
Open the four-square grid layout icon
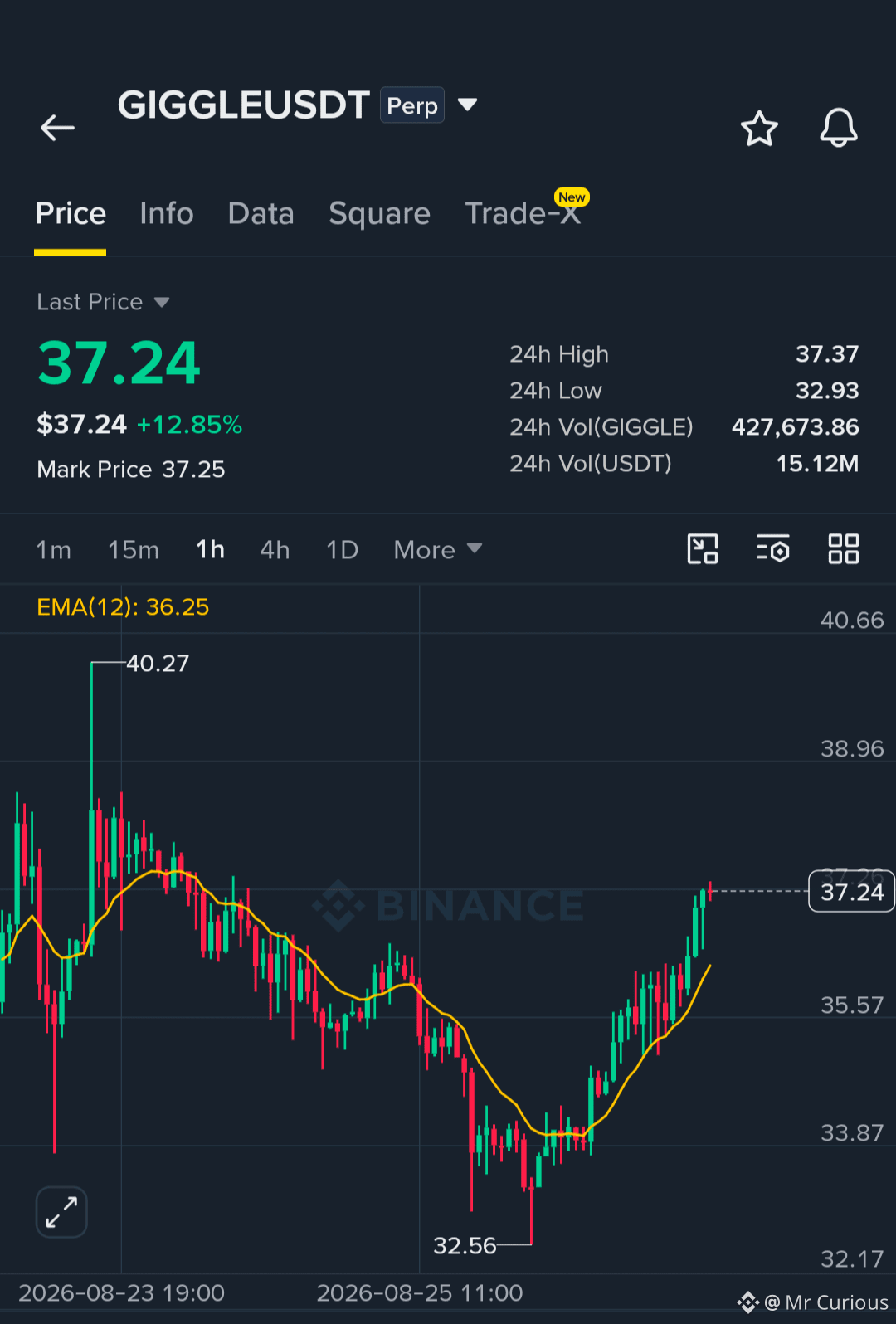coord(844,549)
